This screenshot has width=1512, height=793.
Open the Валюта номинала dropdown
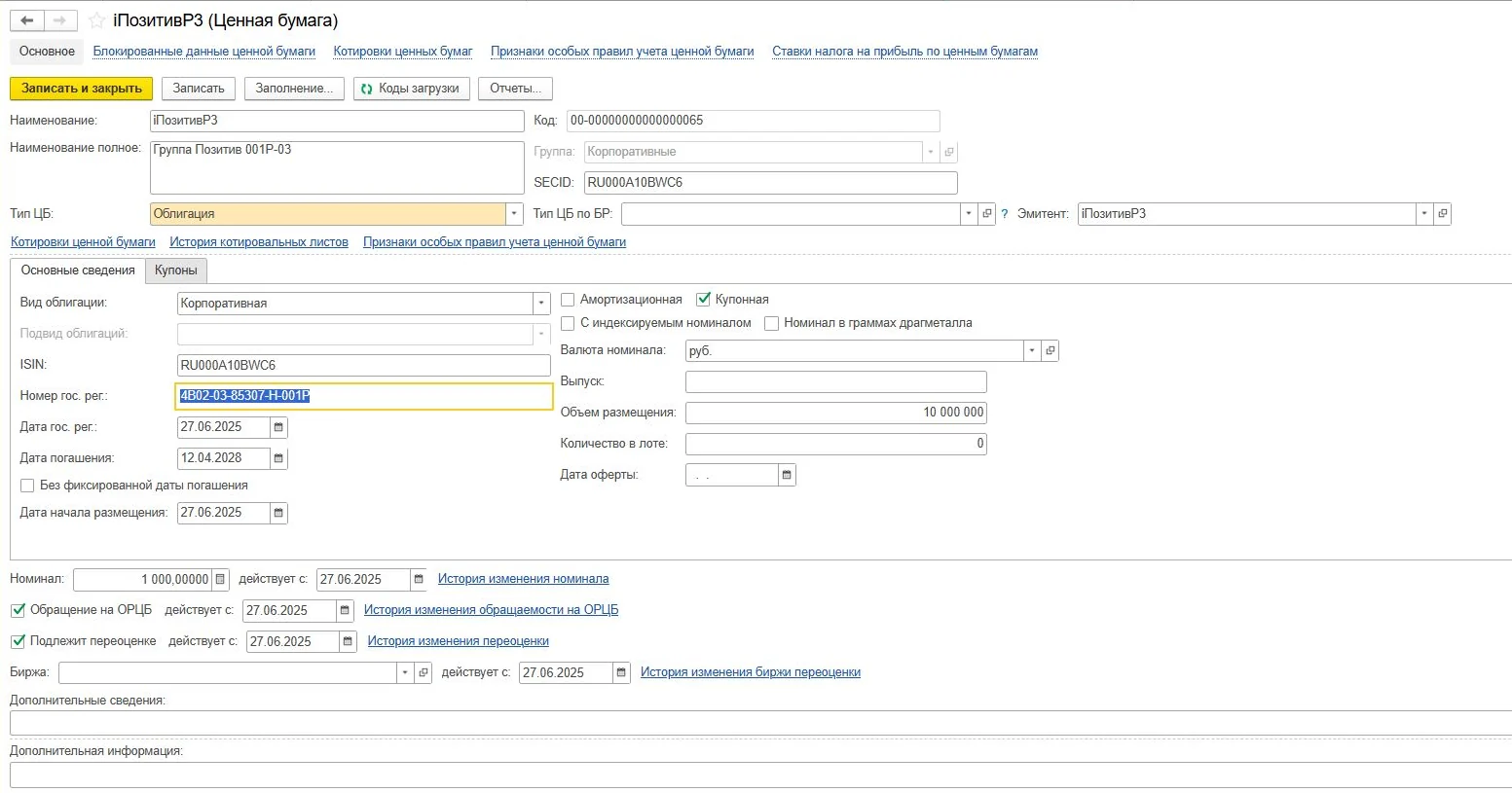pos(1032,350)
